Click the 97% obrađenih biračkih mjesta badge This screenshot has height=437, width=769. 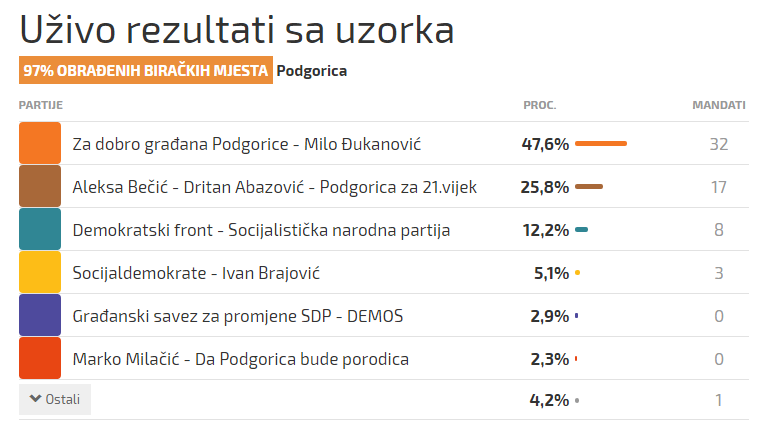click(x=146, y=70)
